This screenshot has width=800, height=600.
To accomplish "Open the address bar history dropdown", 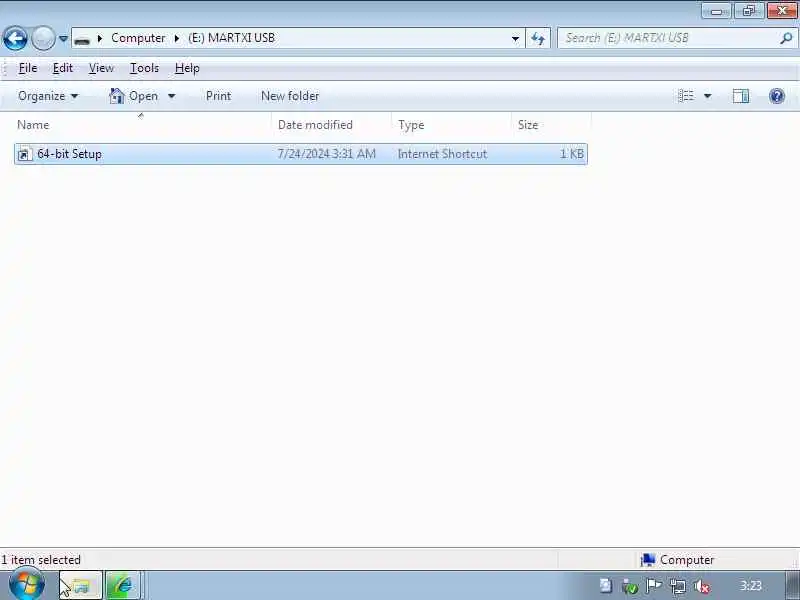I will click(515, 38).
